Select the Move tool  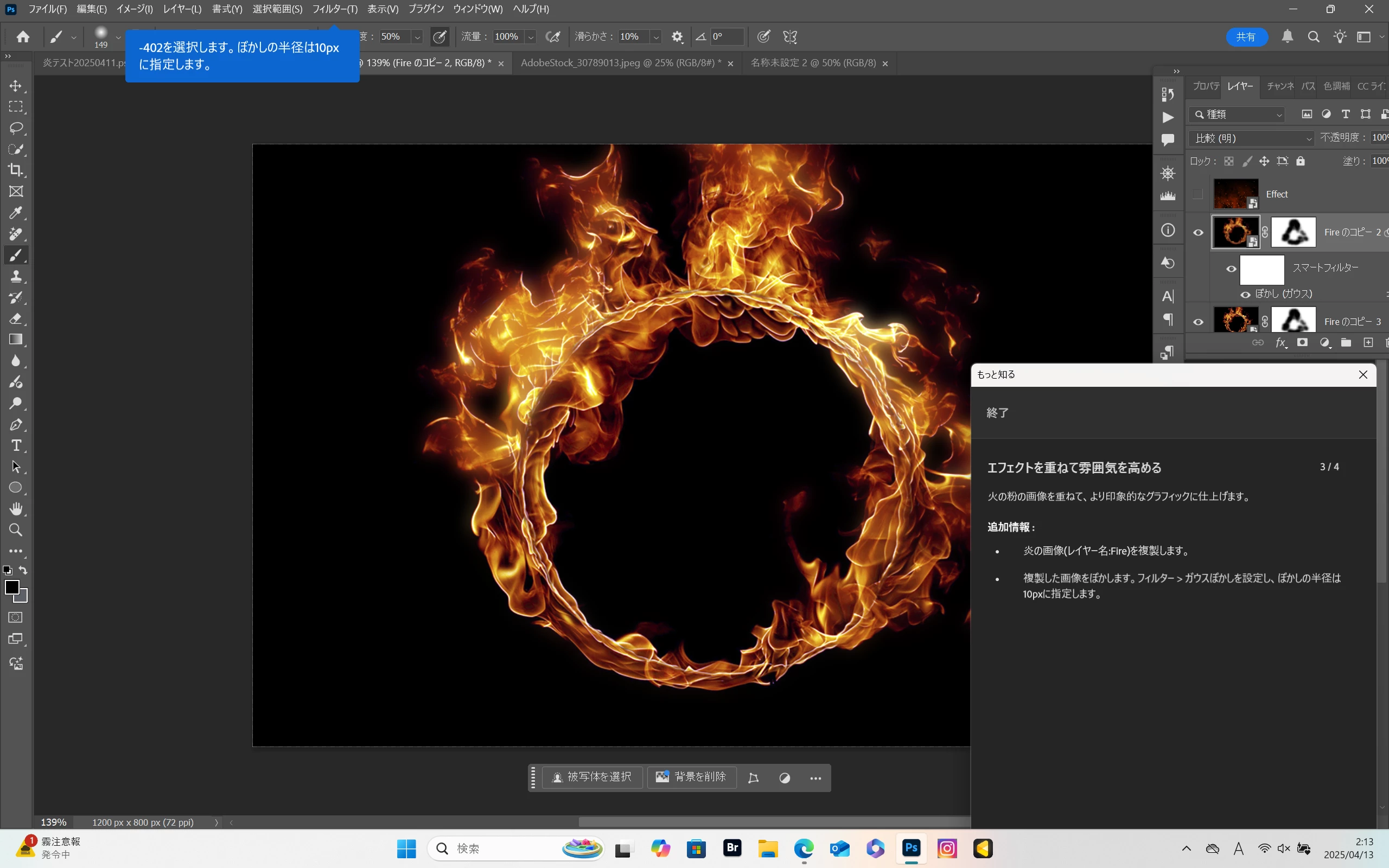coord(16,86)
